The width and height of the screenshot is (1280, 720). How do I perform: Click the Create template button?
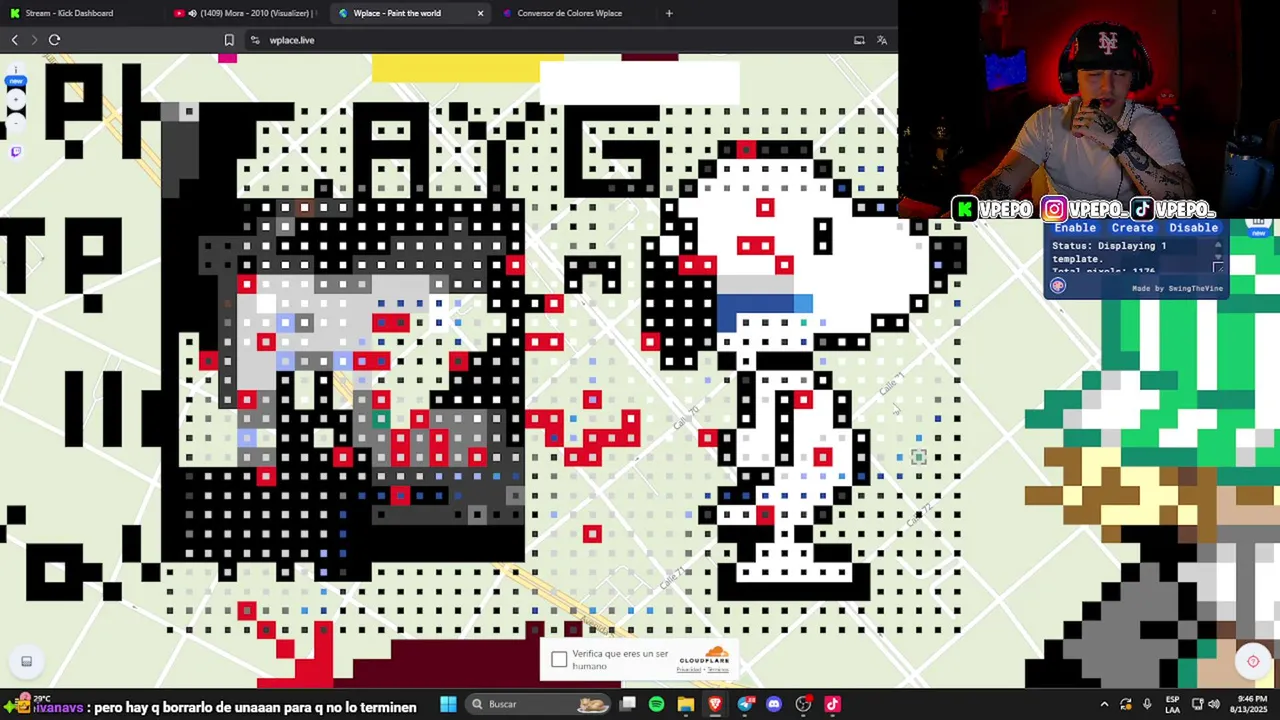pos(1132,227)
